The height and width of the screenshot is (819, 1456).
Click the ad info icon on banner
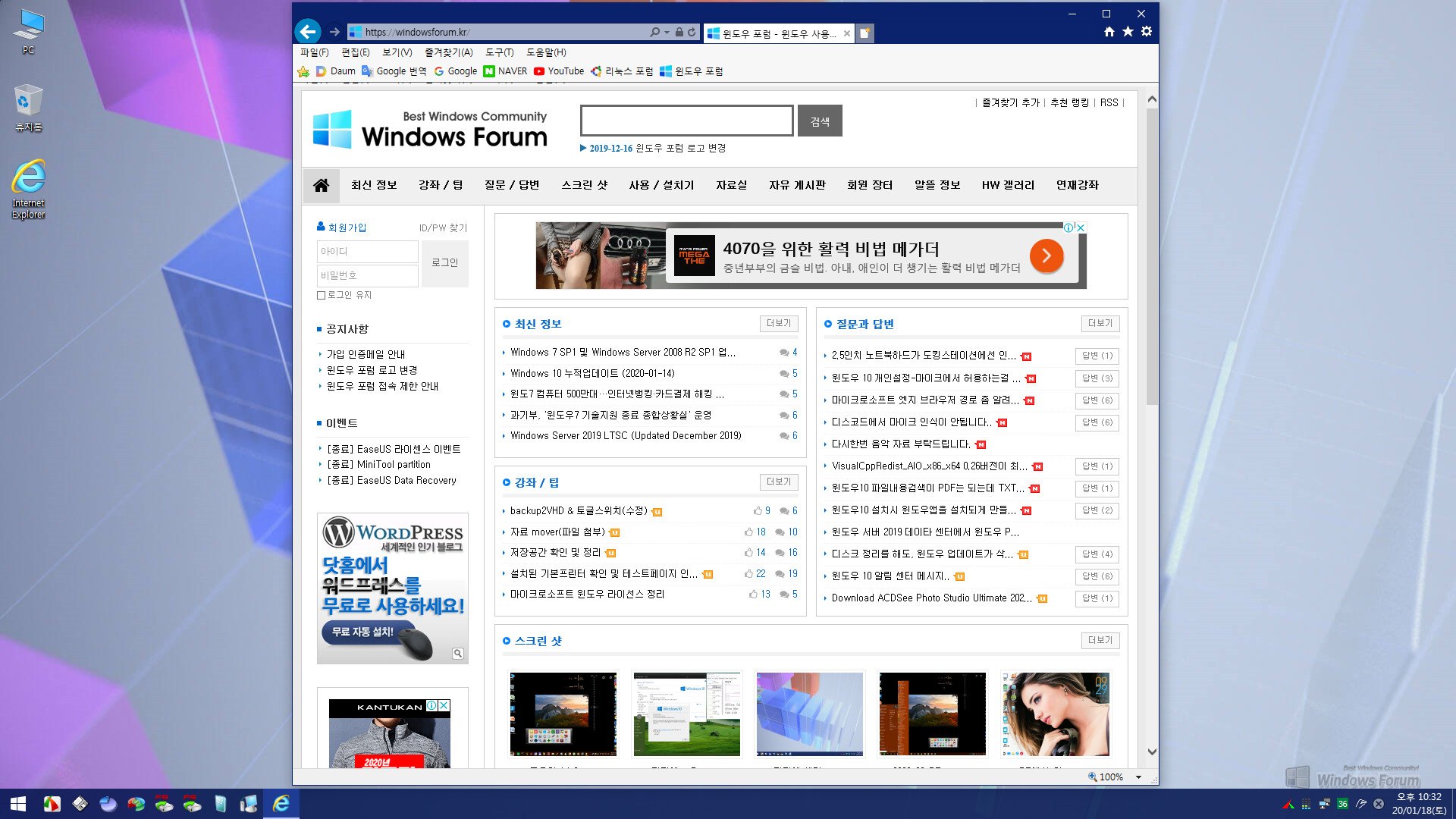1068,227
